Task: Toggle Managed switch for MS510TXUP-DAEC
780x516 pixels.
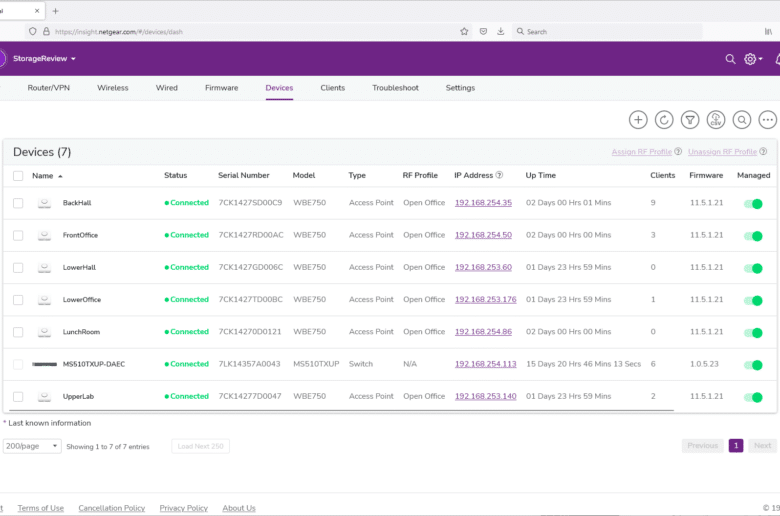Action: (753, 365)
